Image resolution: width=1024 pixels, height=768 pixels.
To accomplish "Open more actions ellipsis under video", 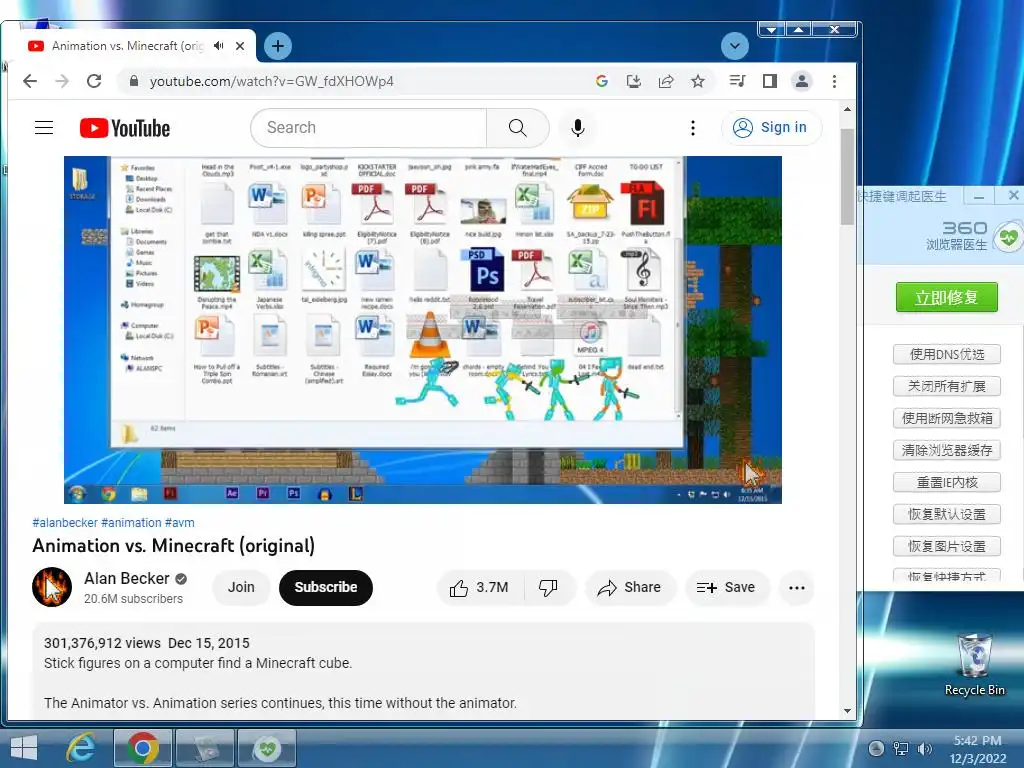I will click(x=797, y=588).
